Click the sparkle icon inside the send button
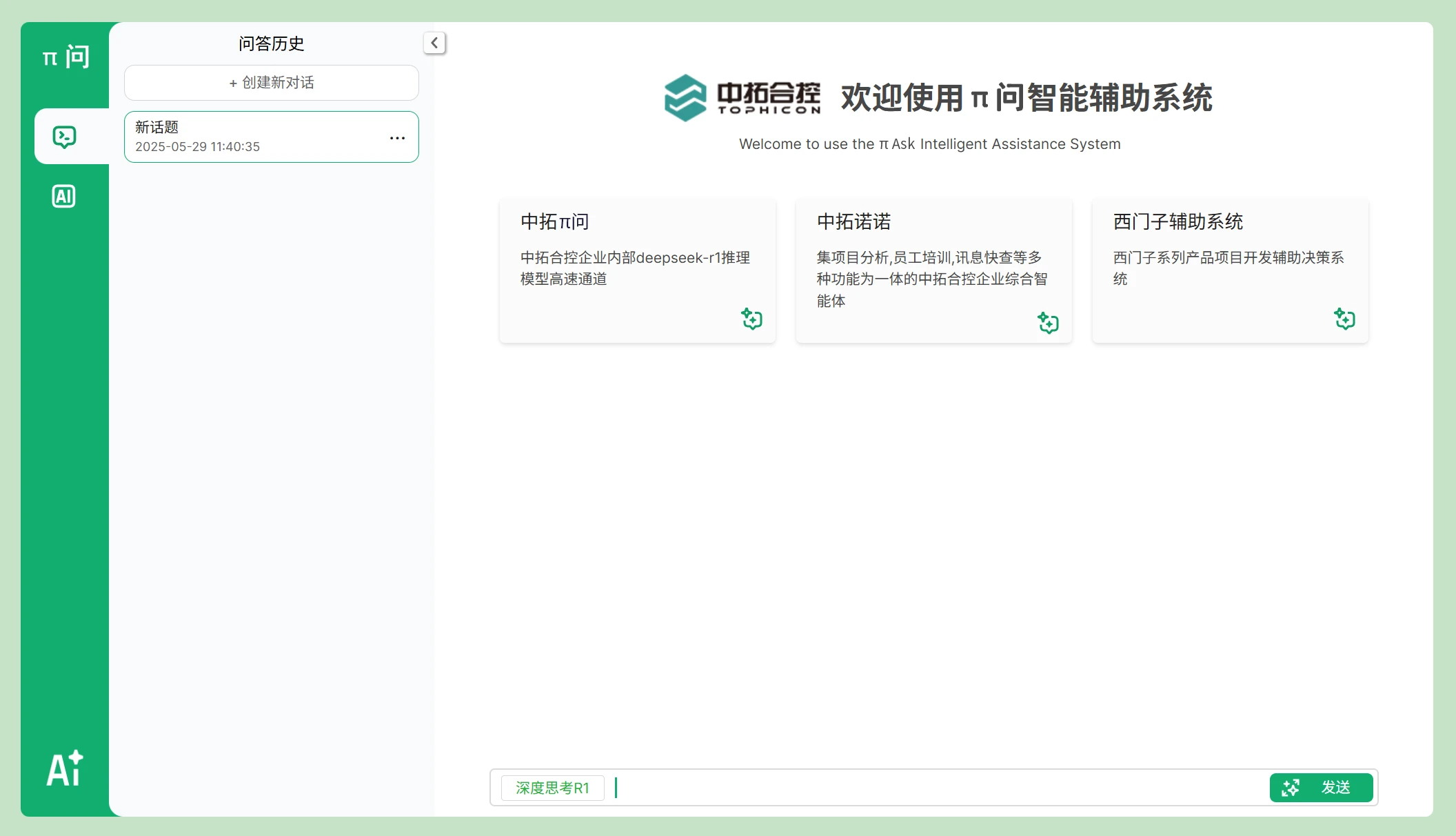The image size is (1456, 836). 1291,788
